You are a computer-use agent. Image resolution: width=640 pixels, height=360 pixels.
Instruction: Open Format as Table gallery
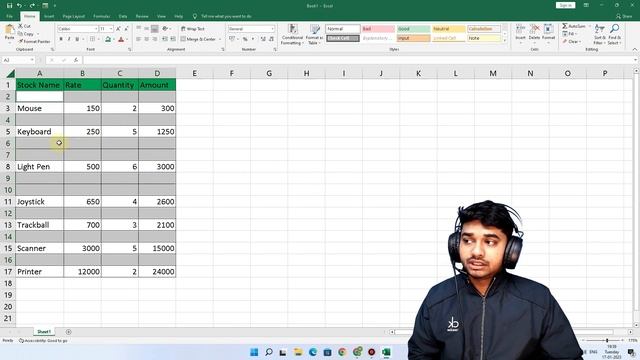click(315, 34)
